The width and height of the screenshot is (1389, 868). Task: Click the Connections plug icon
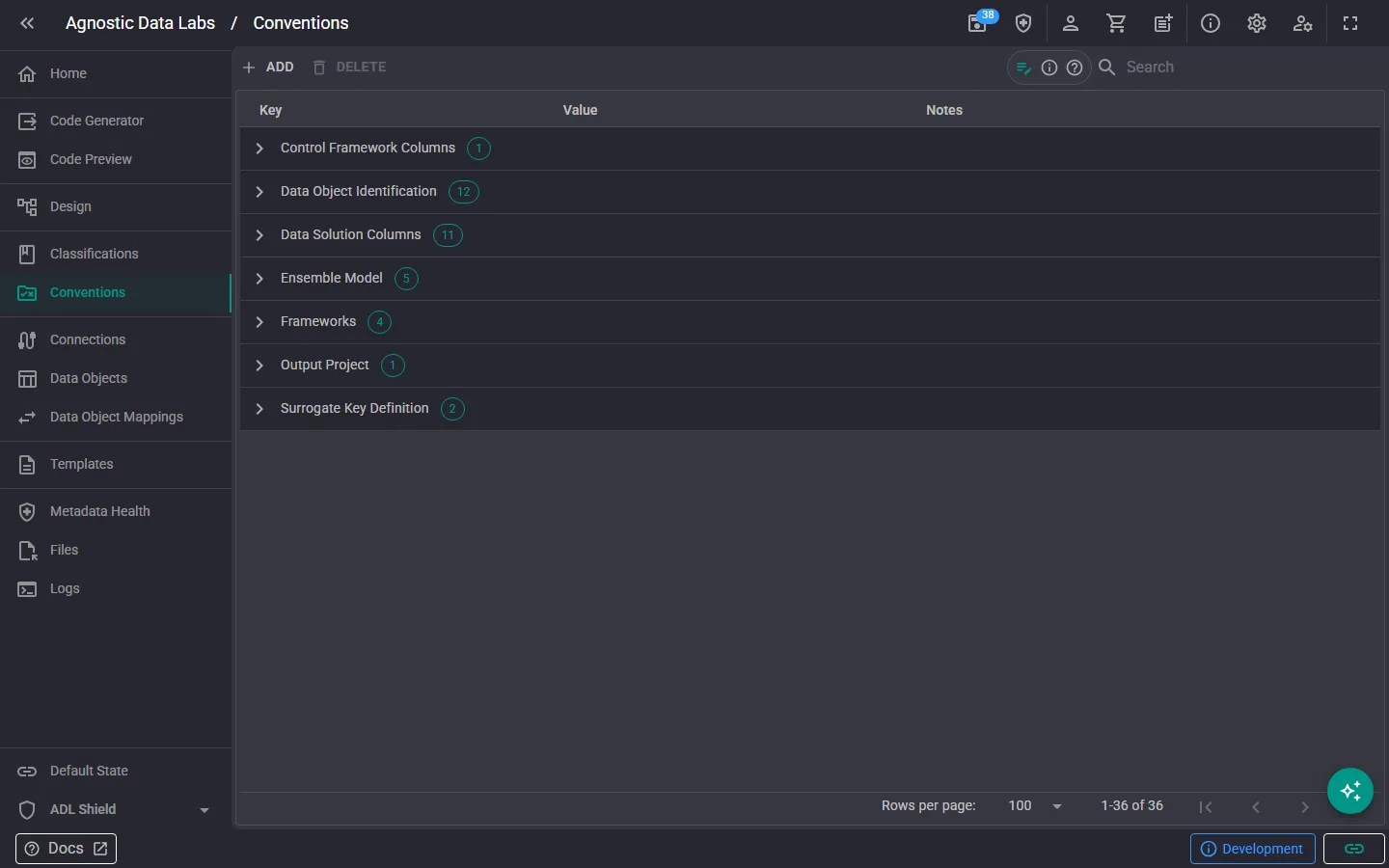click(27, 339)
